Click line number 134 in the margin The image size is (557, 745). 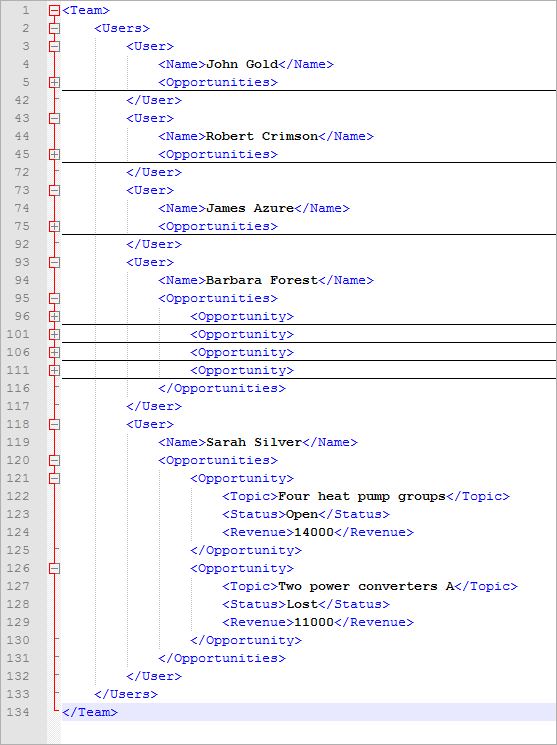pos(18,712)
